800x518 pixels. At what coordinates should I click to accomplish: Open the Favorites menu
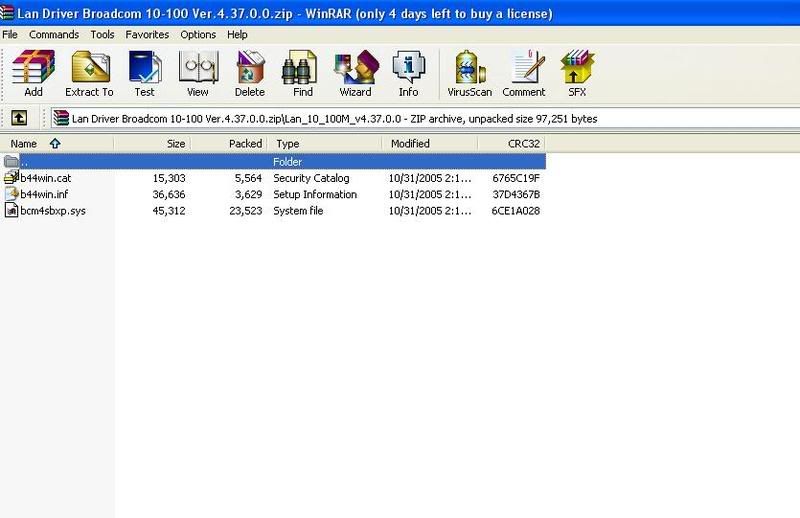point(147,35)
